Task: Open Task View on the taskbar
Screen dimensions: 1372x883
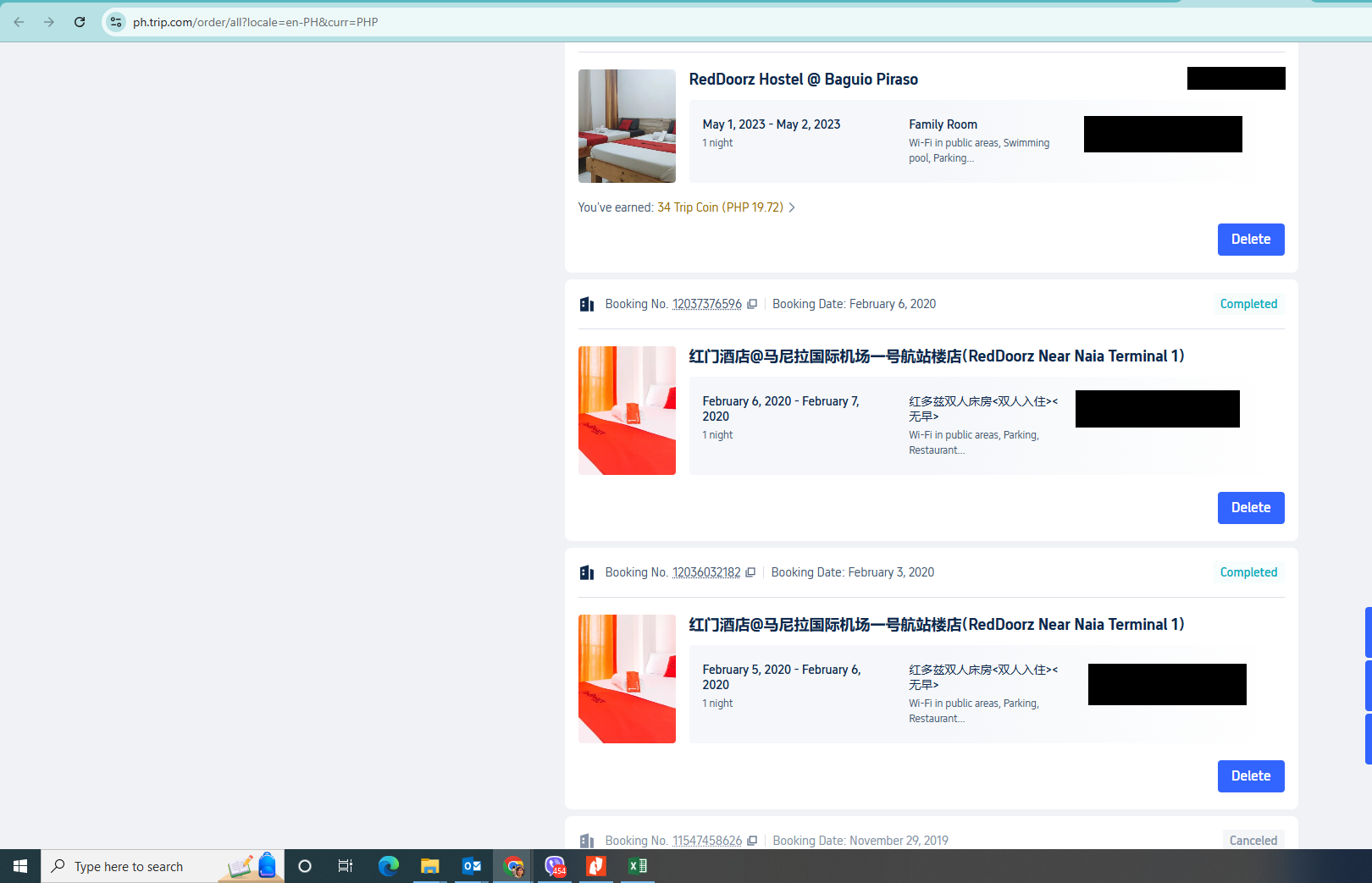Action: tap(346, 866)
